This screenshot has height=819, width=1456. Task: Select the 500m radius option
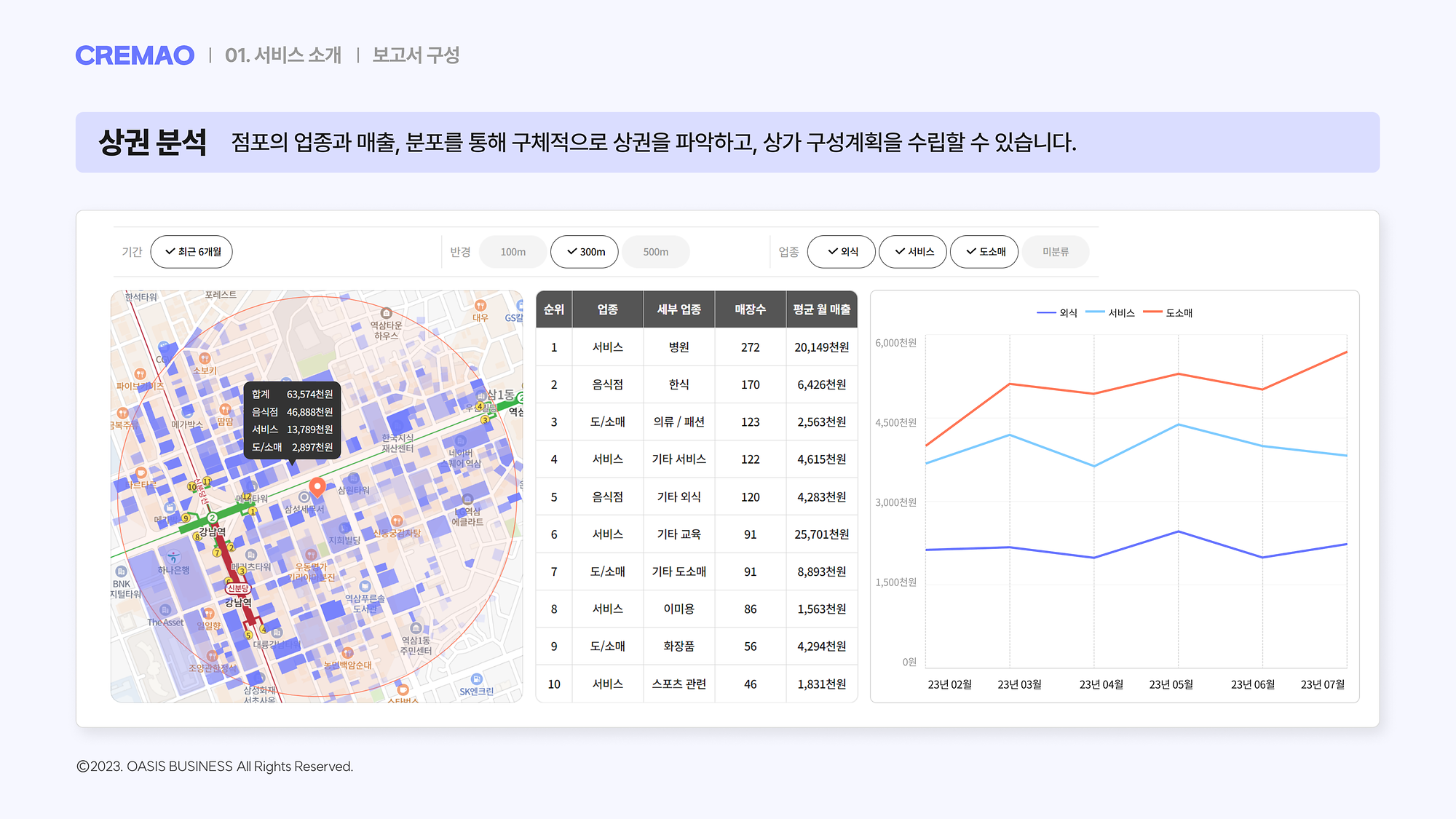(655, 252)
